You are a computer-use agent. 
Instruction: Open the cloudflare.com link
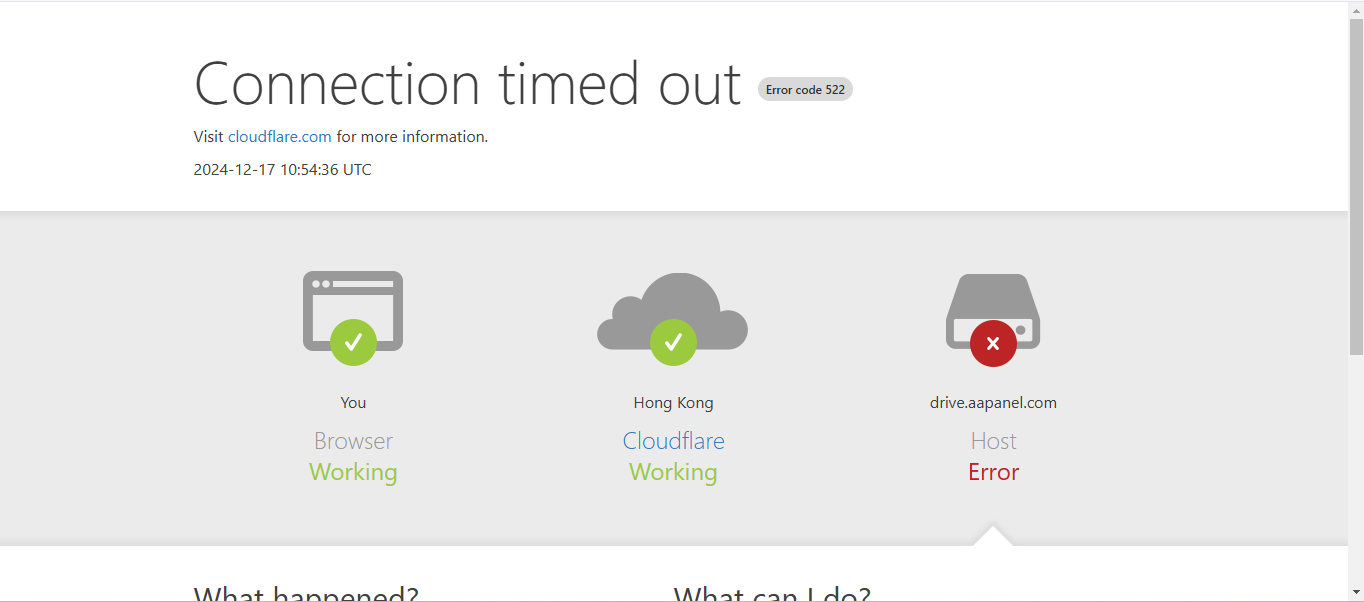point(280,136)
